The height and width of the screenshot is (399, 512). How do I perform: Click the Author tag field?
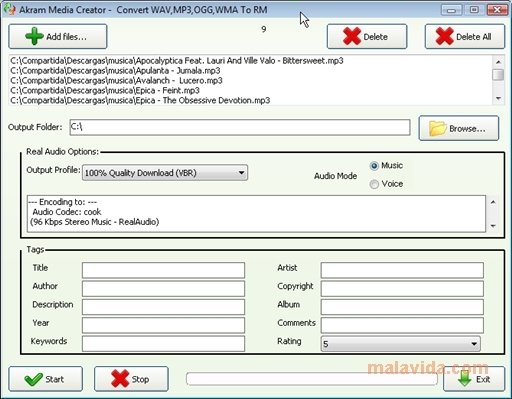[x=163, y=288]
